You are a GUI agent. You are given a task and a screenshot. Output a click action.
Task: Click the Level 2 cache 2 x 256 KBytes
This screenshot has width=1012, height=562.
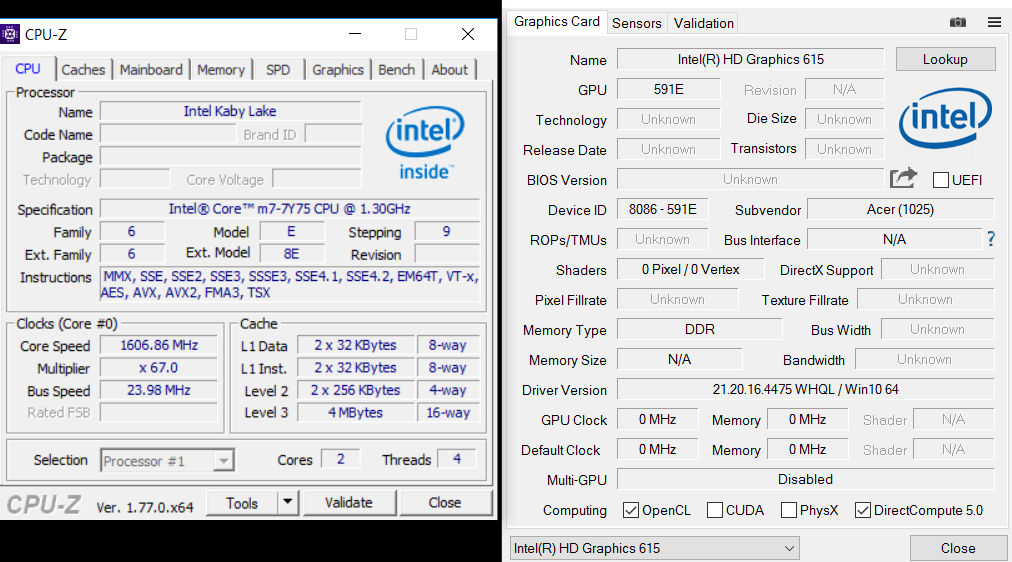point(356,390)
